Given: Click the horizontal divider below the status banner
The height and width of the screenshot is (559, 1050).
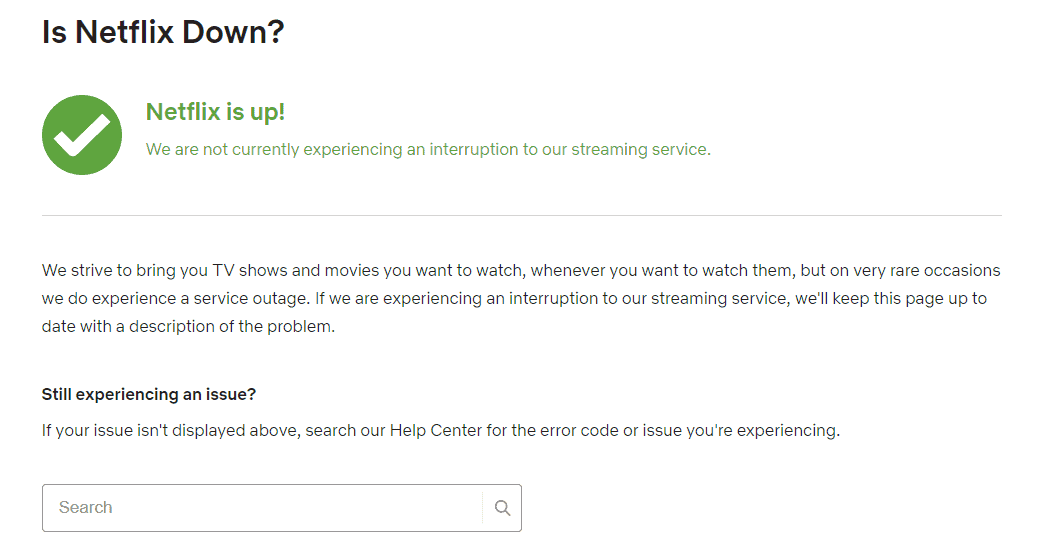Looking at the screenshot, I should click(521, 215).
